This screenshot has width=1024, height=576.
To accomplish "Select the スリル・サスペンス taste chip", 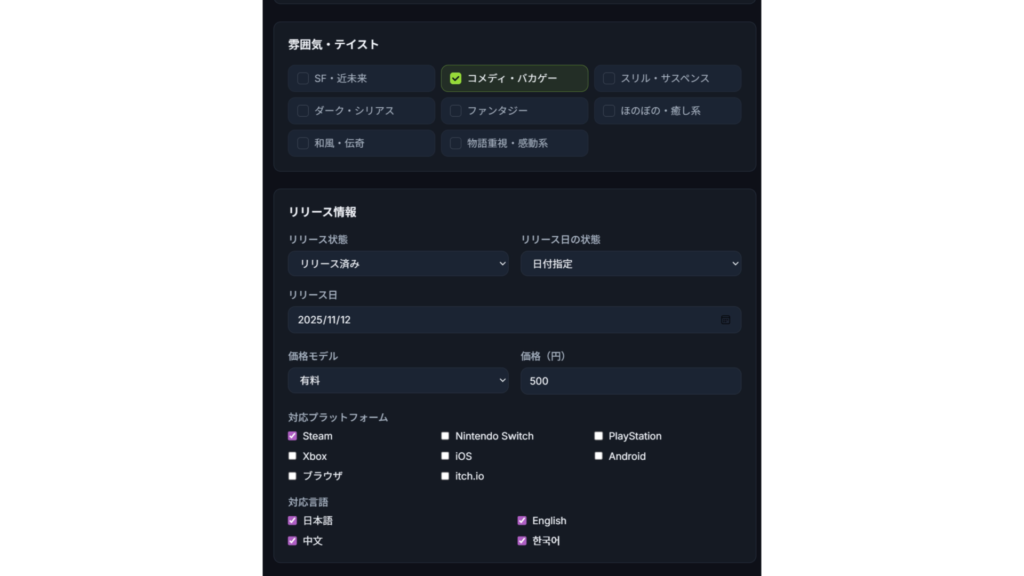I will pos(609,78).
